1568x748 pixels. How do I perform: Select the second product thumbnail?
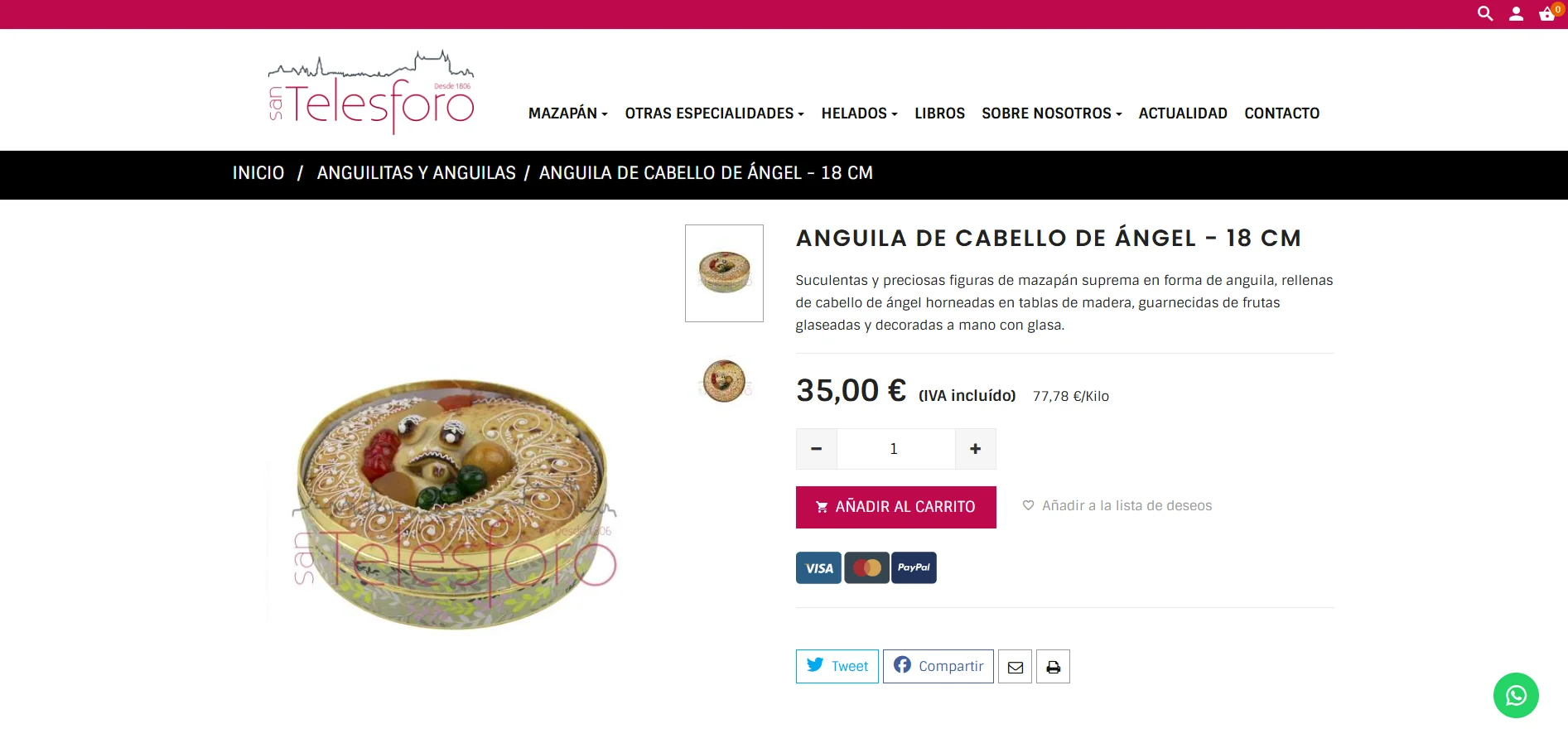click(x=724, y=381)
